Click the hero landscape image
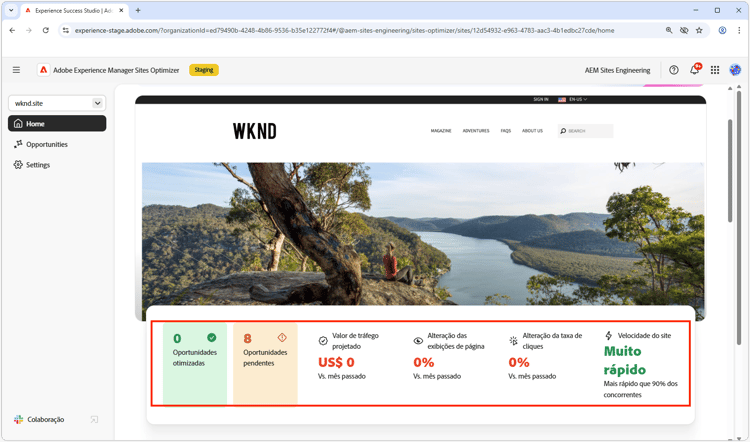The width and height of the screenshot is (750, 442). (x=423, y=234)
